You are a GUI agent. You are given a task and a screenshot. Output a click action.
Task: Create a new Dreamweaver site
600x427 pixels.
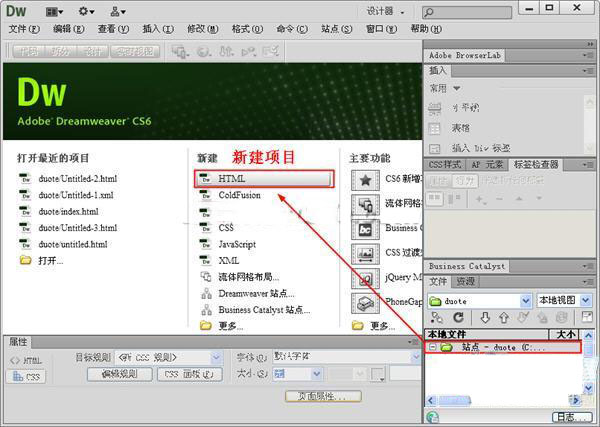point(248,293)
